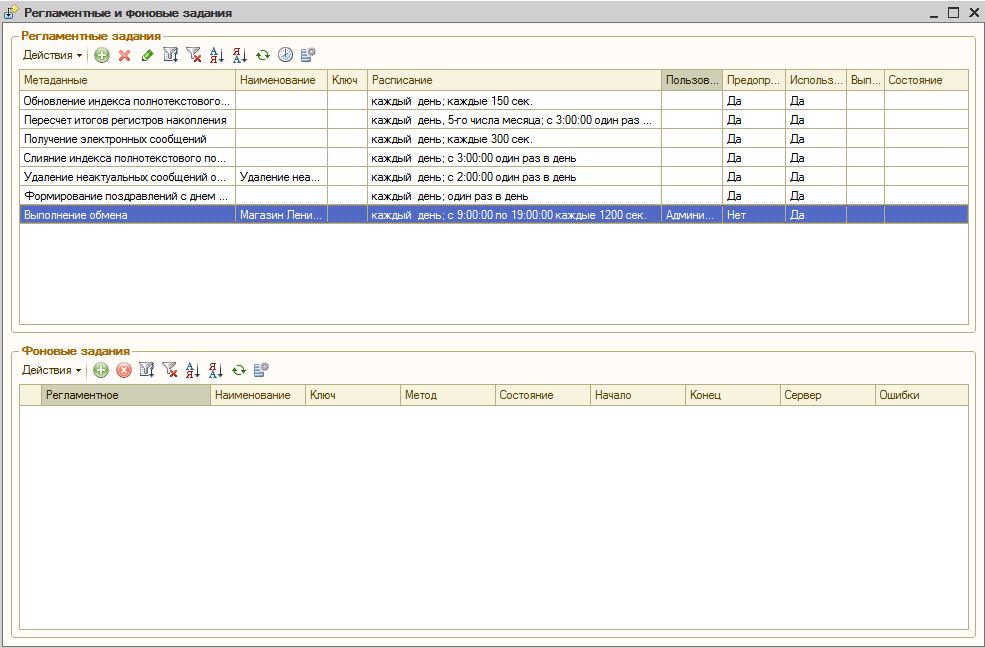985x648 pixels.
Task: Click Наименование header in background jobs table
Action: click(258, 396)
